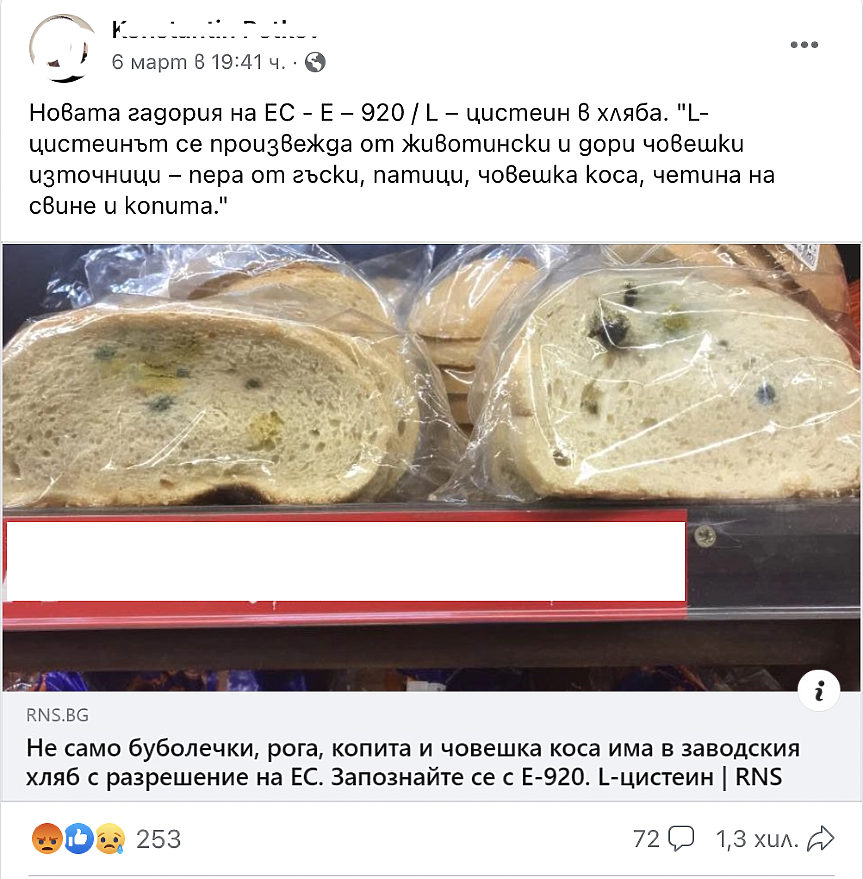
Task: Click the post text mentioning E – 920
Action: point(401,160)
